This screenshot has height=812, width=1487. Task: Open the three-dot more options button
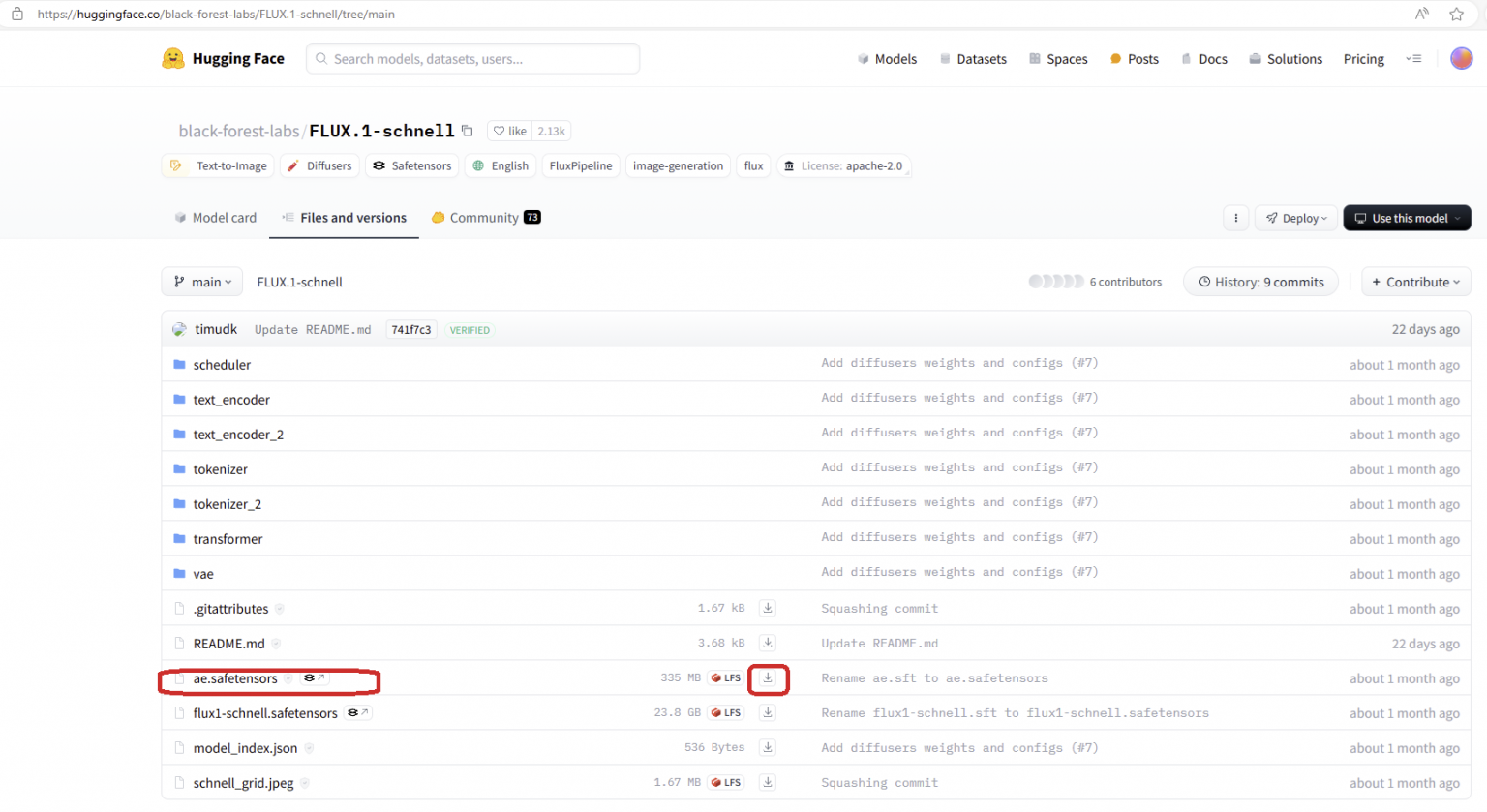(x=1235, y=218)
